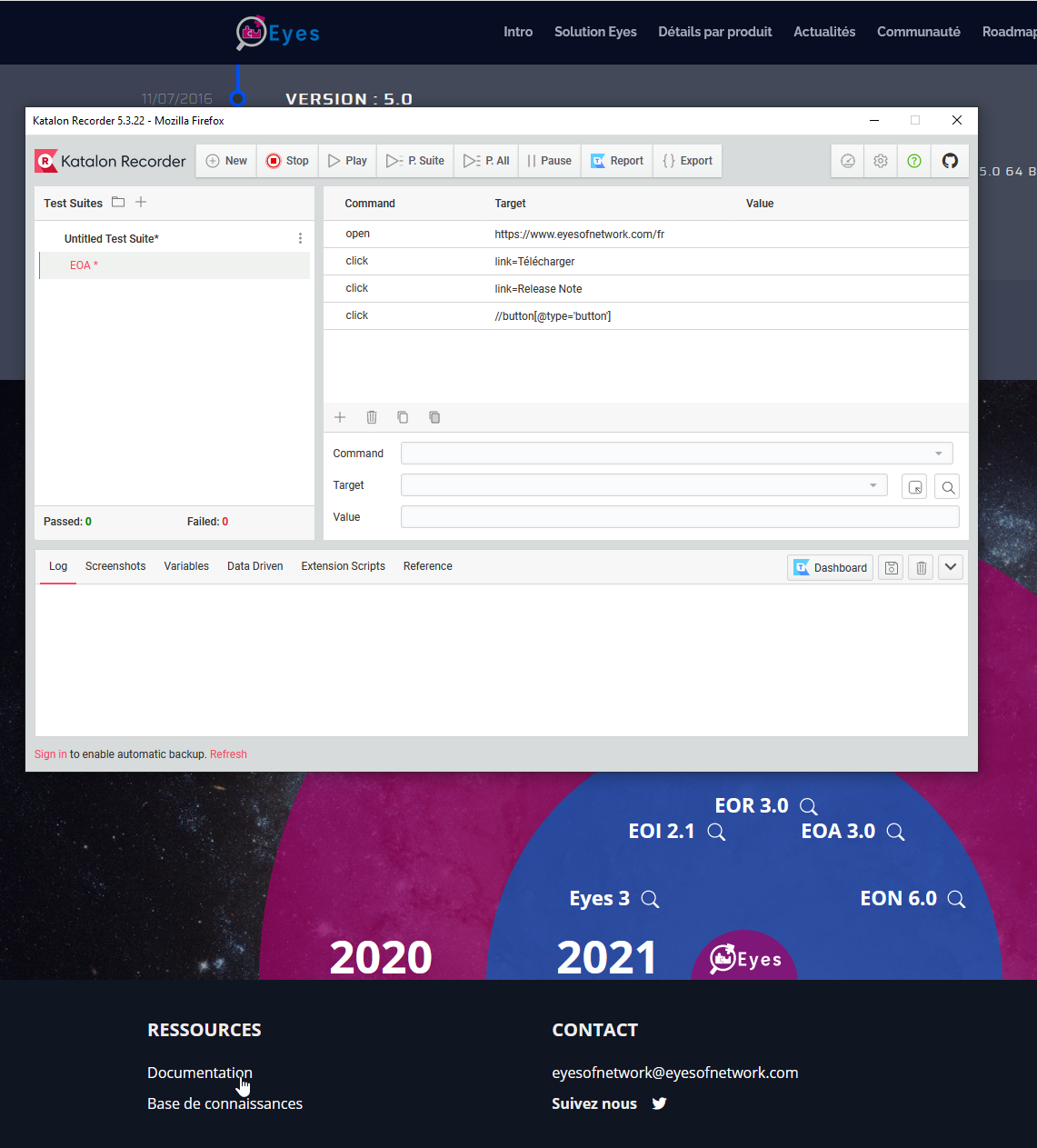Open the speed gauge icon in toolbar
1037x1148 pixels.
[x=848, y=161]
